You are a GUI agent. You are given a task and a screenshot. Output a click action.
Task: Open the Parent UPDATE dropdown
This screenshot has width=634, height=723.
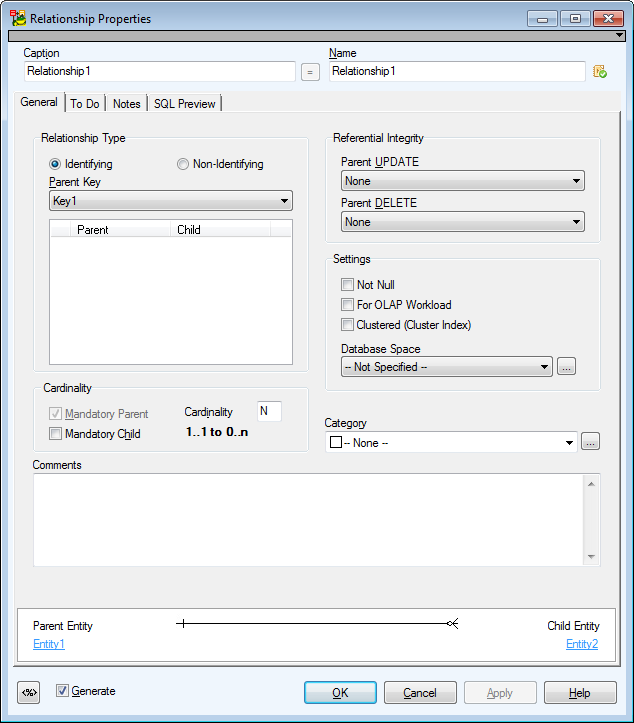pyautogui.click(x=462, y=181)
